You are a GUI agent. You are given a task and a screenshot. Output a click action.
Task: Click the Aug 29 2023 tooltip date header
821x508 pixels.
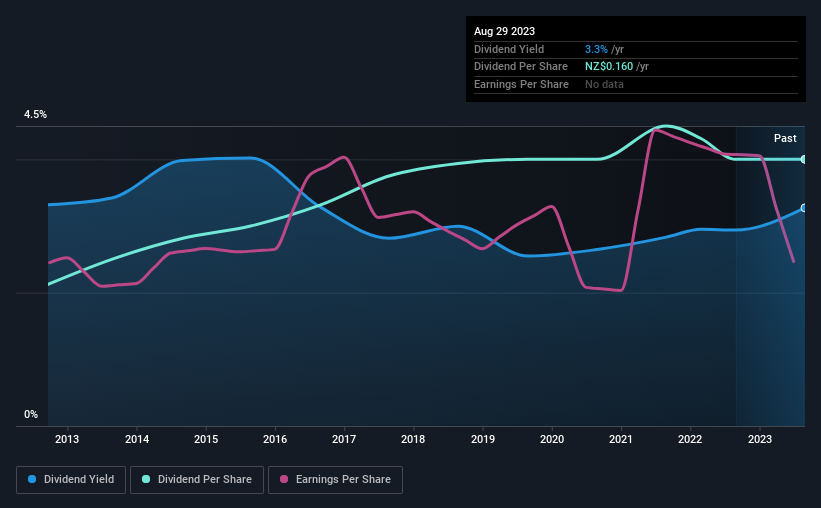point(504,31)
